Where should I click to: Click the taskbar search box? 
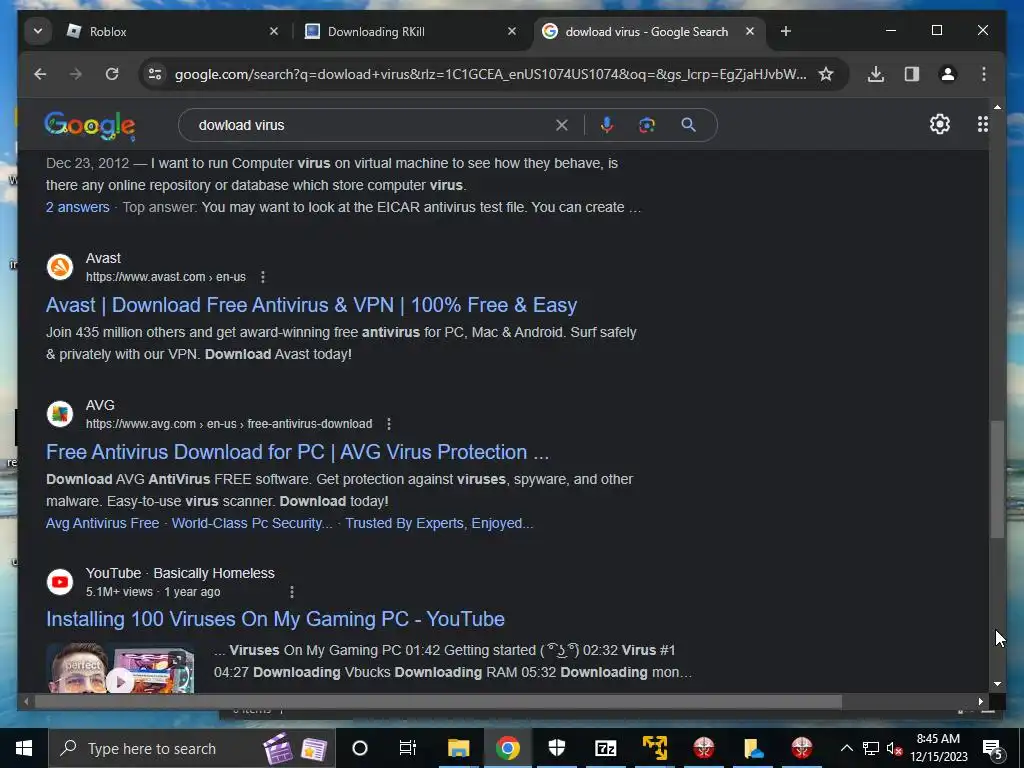point(191,748)
